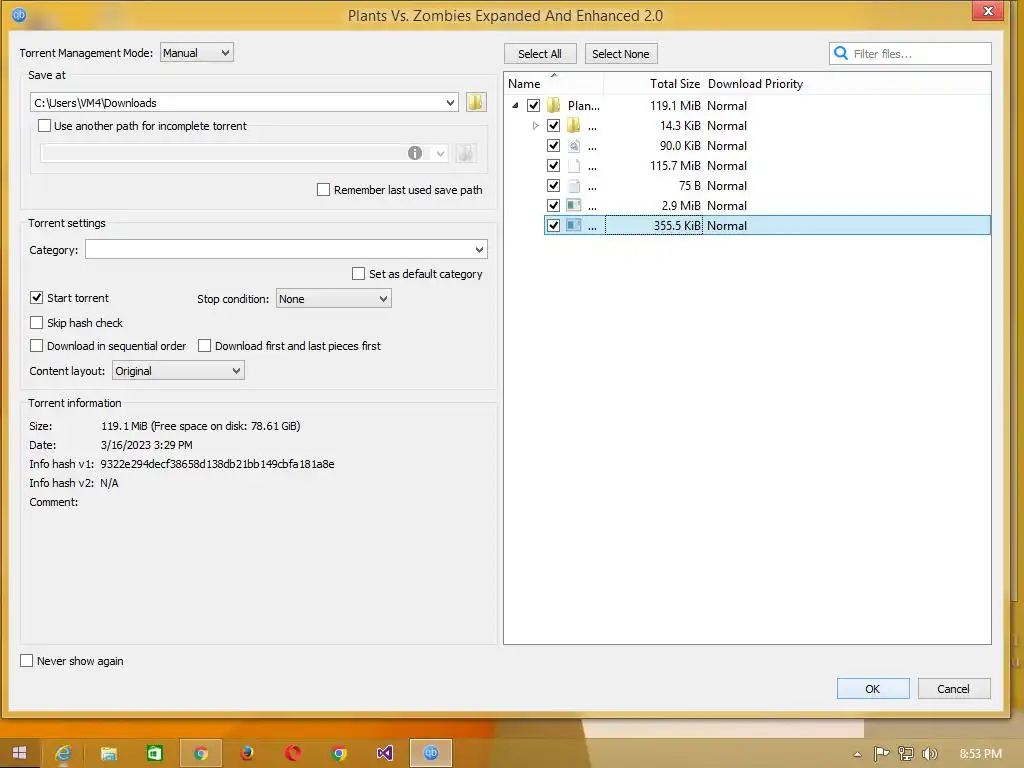The height and width of the screenshot is (768, 1024).
Task: Collapse the root Plan... folder tree
Action: coord(515,105)
